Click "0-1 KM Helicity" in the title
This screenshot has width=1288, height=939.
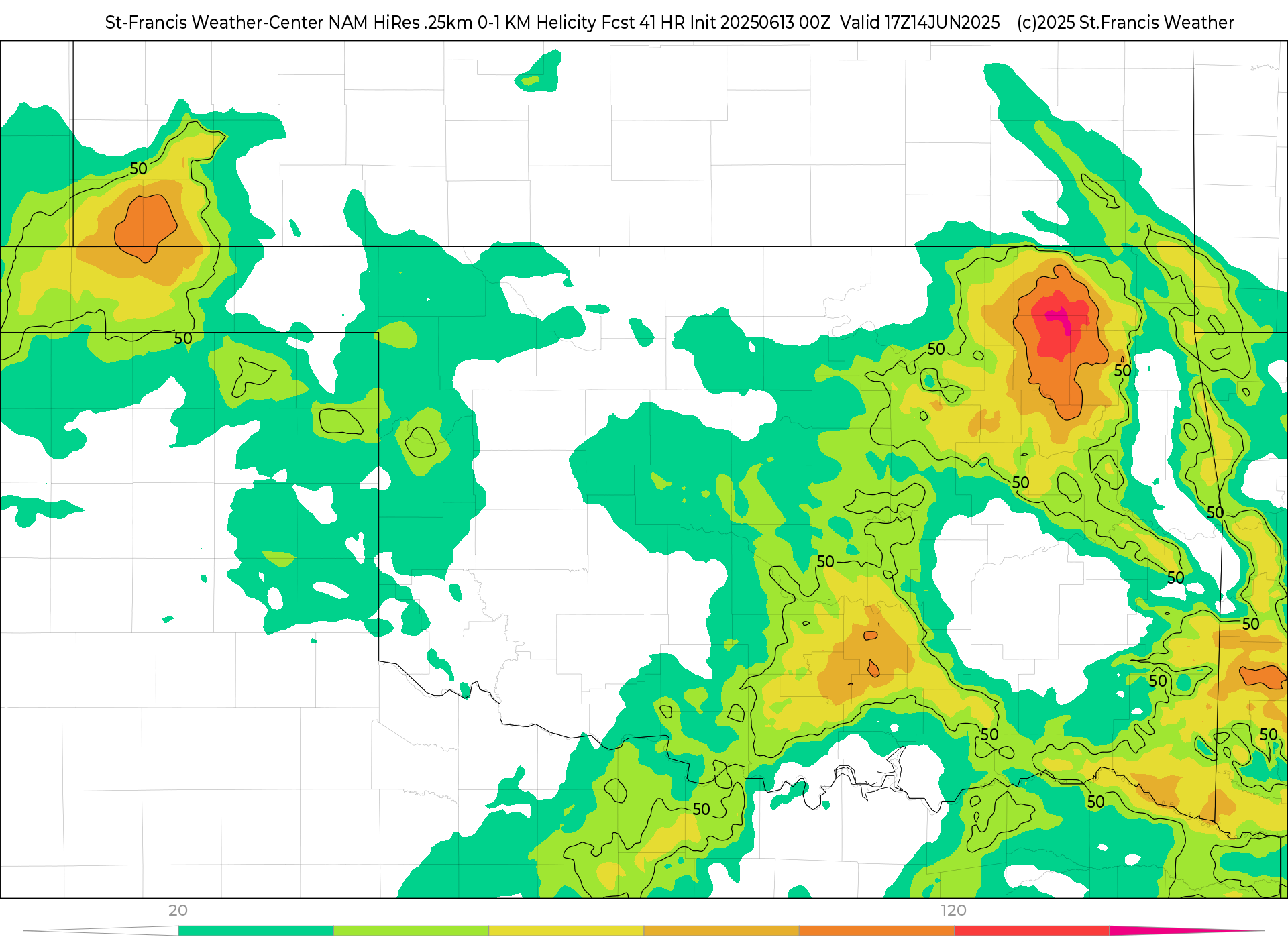tap(537, 23)
